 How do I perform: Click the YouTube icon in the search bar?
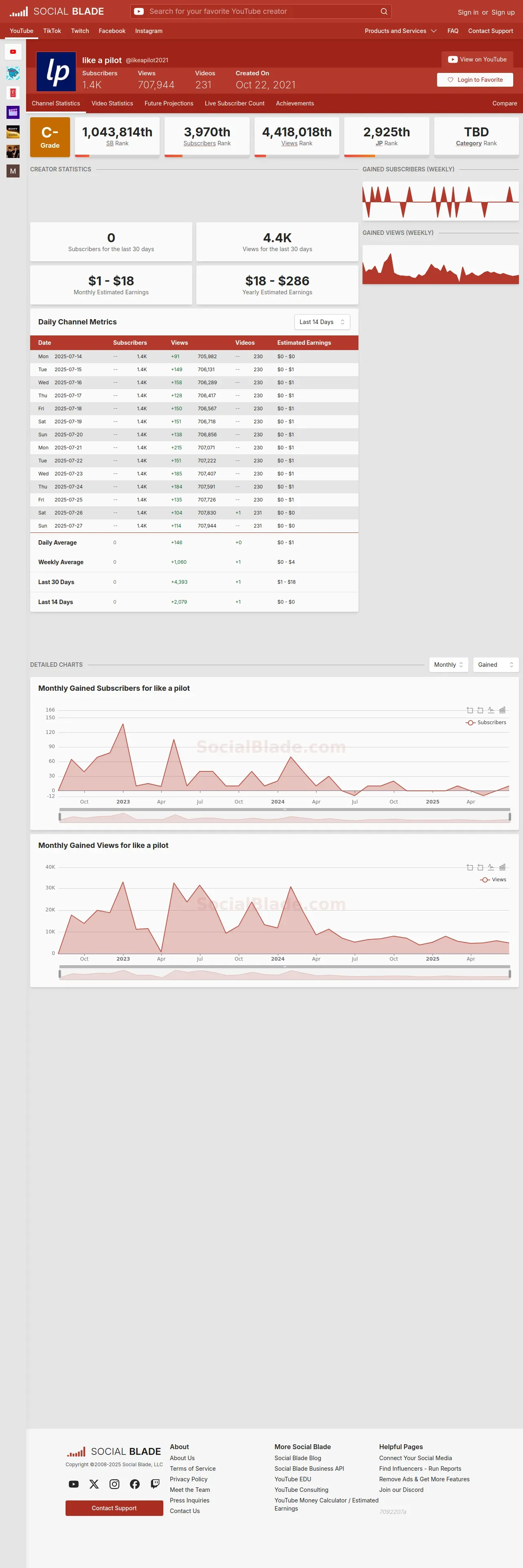(139, 11)
